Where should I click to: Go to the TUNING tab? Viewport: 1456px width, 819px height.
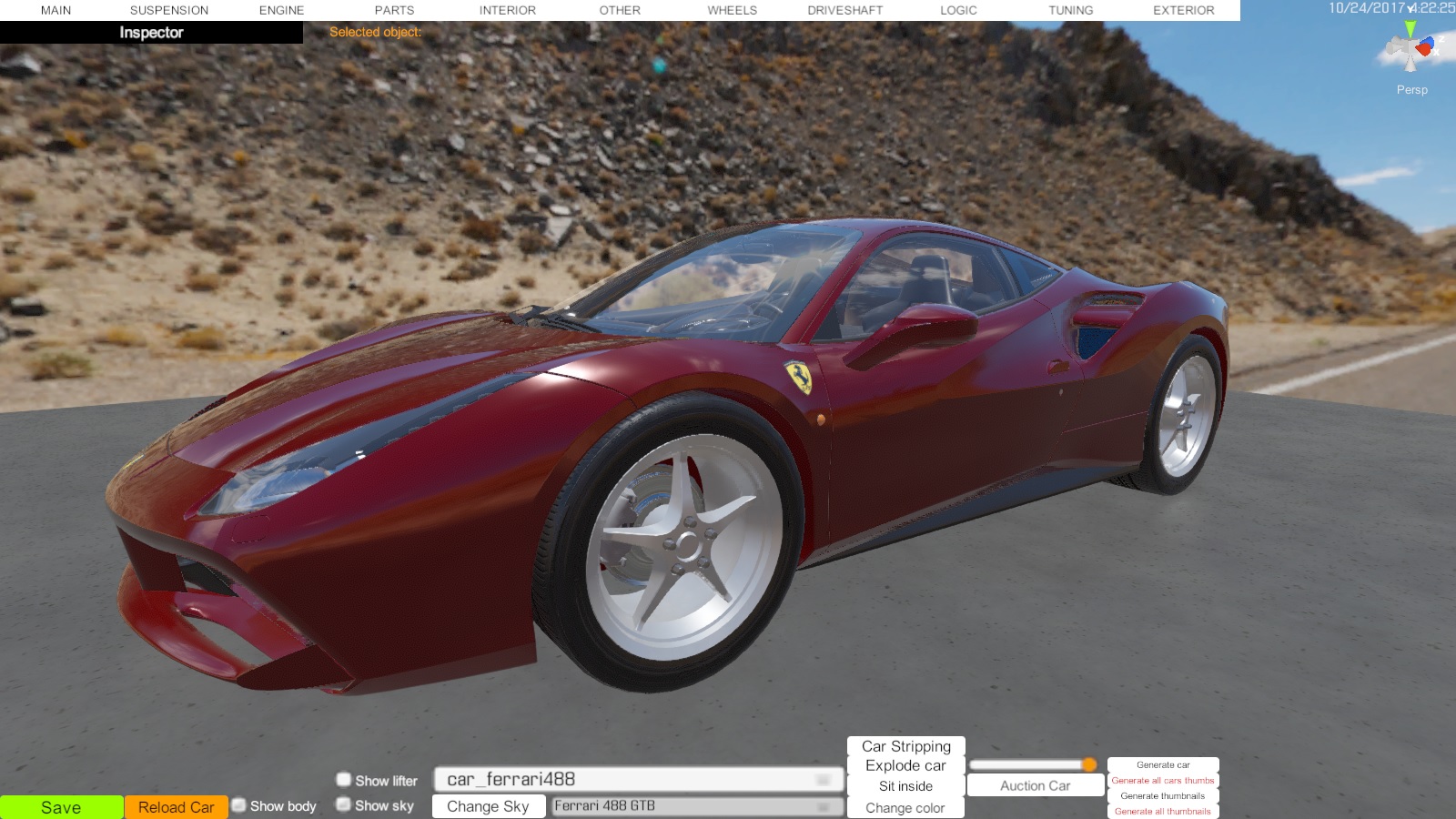[x=1070, y=10]
